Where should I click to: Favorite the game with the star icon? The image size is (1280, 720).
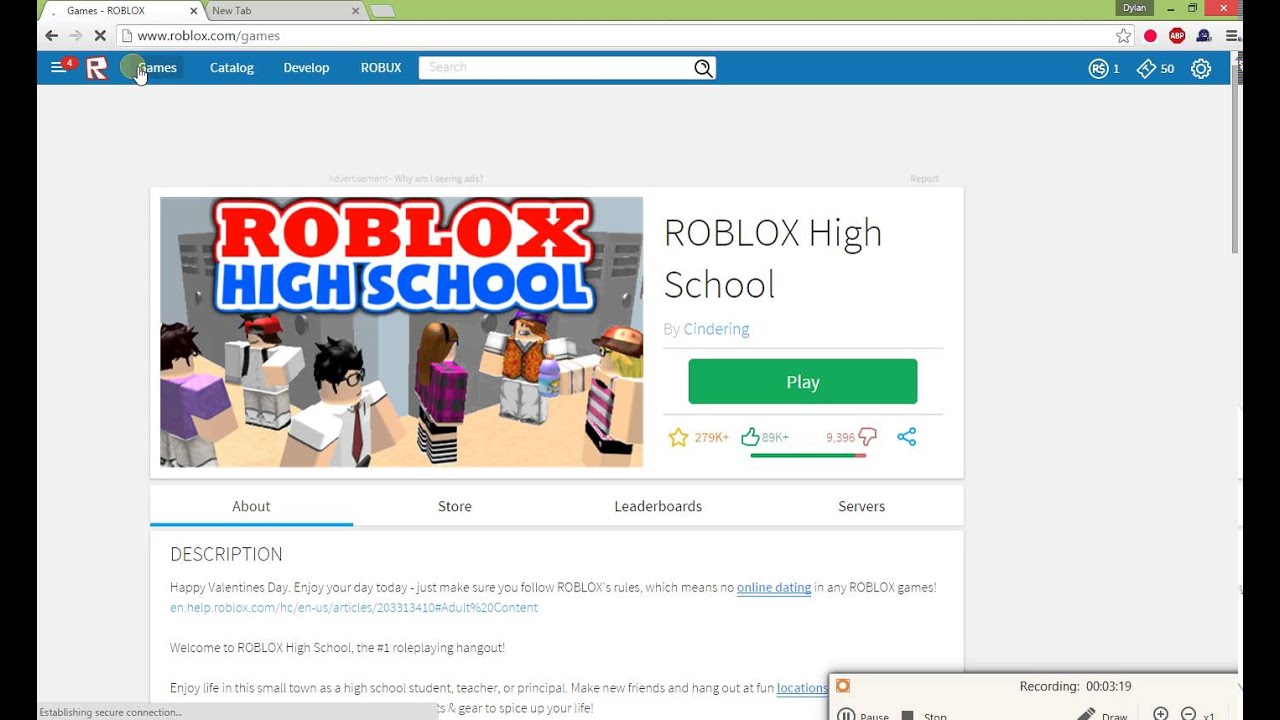pos(678,437)
